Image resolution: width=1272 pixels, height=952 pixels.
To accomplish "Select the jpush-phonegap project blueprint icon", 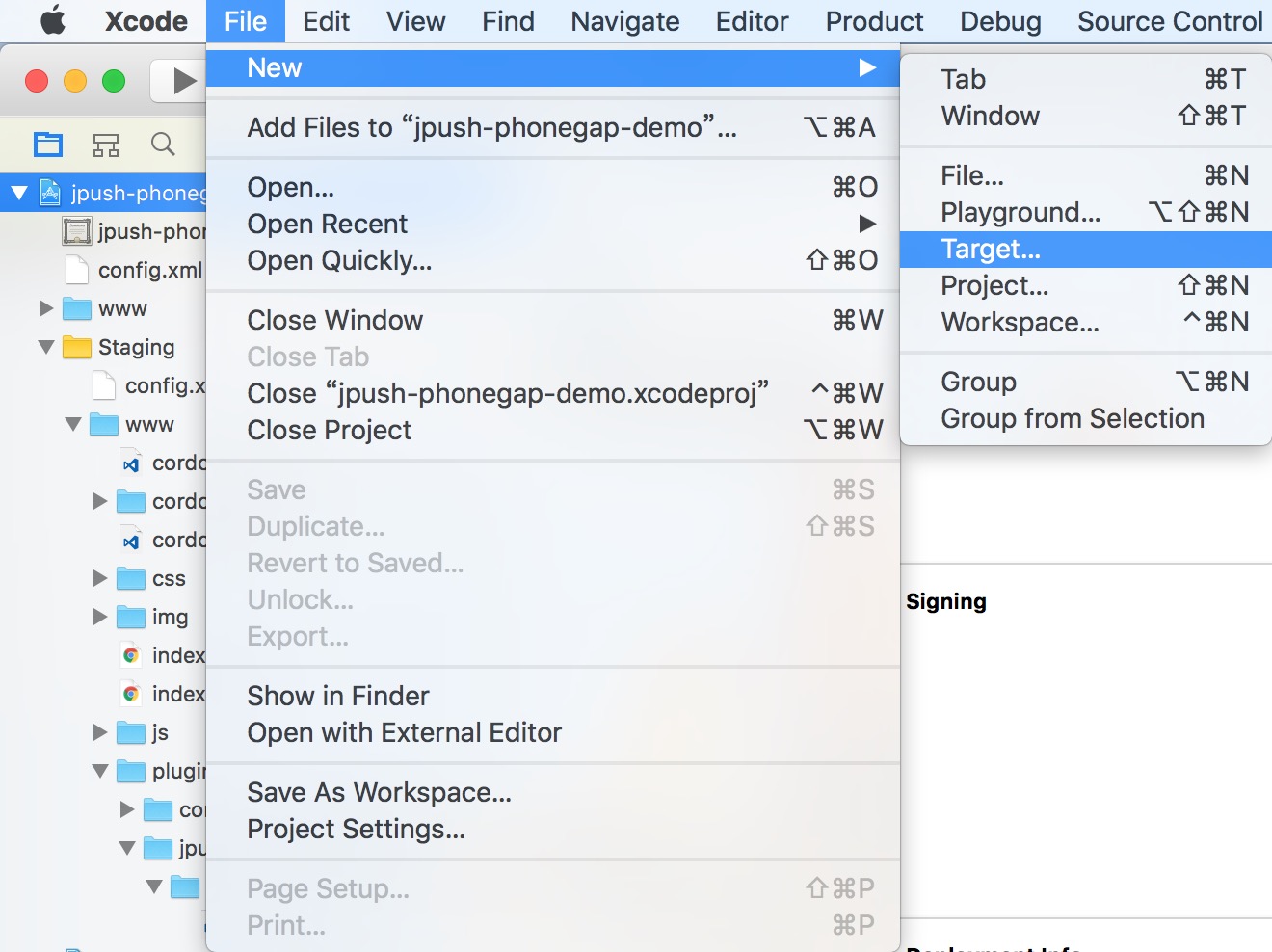I will click(x=50, y=193).
